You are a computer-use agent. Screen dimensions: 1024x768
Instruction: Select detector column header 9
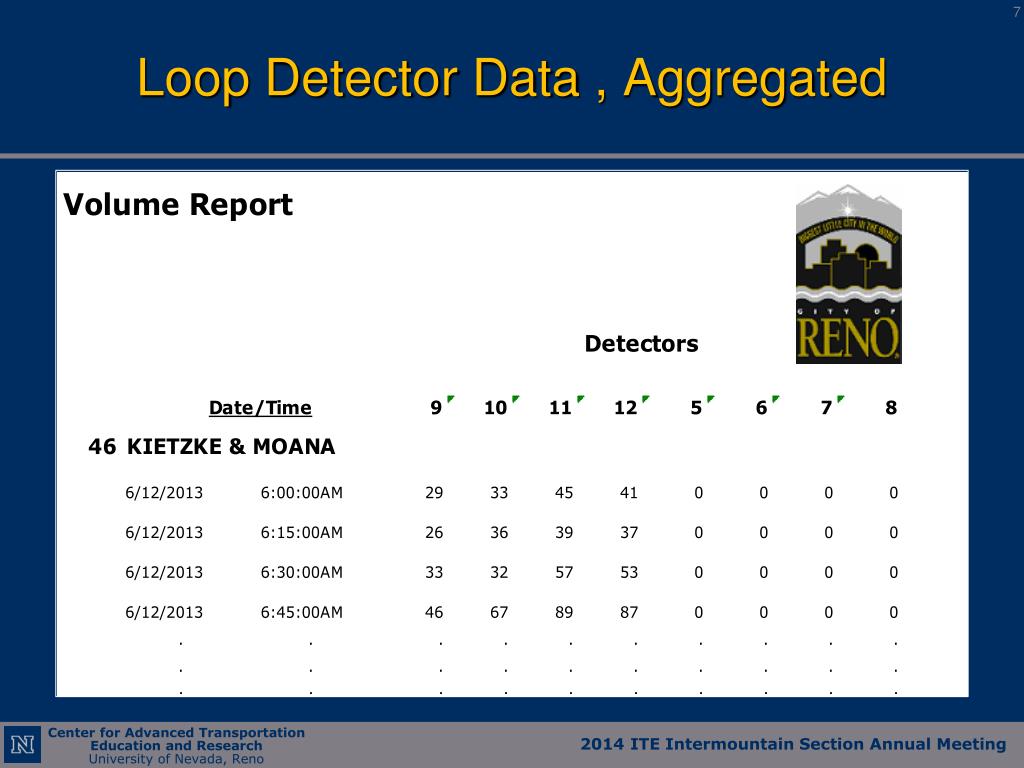(436, 408)
